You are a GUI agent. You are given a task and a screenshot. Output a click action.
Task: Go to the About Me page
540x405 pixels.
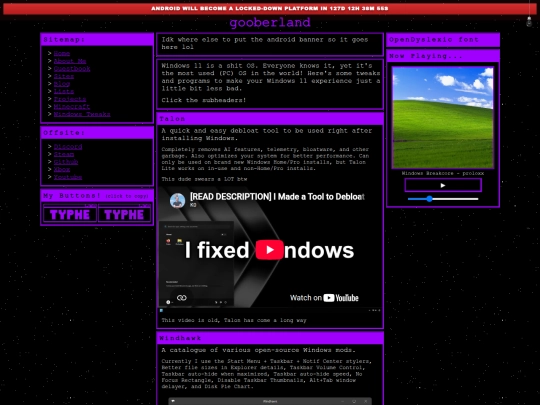(x=70, y=61)
